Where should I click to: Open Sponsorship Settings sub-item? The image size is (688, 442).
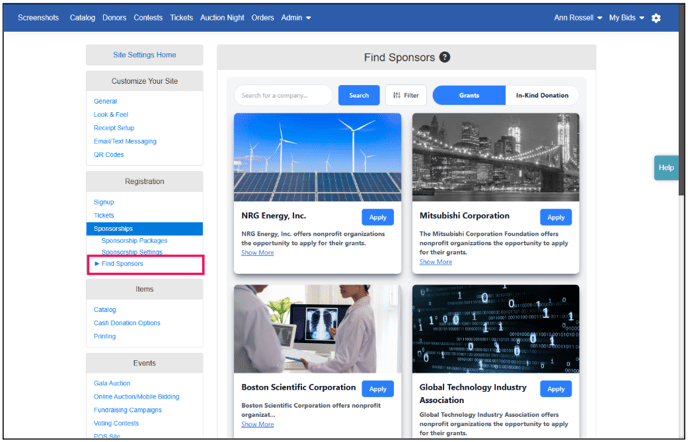[x=132, y=252]
